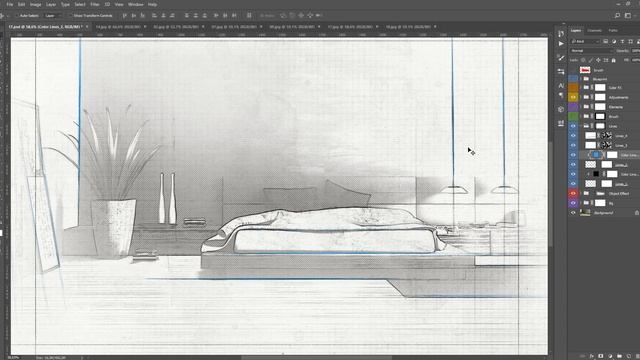The image size is (640, 360).
Task: Open the Normal blend mode dropdown
Action: pyautogui.click(x=591, y=51)
